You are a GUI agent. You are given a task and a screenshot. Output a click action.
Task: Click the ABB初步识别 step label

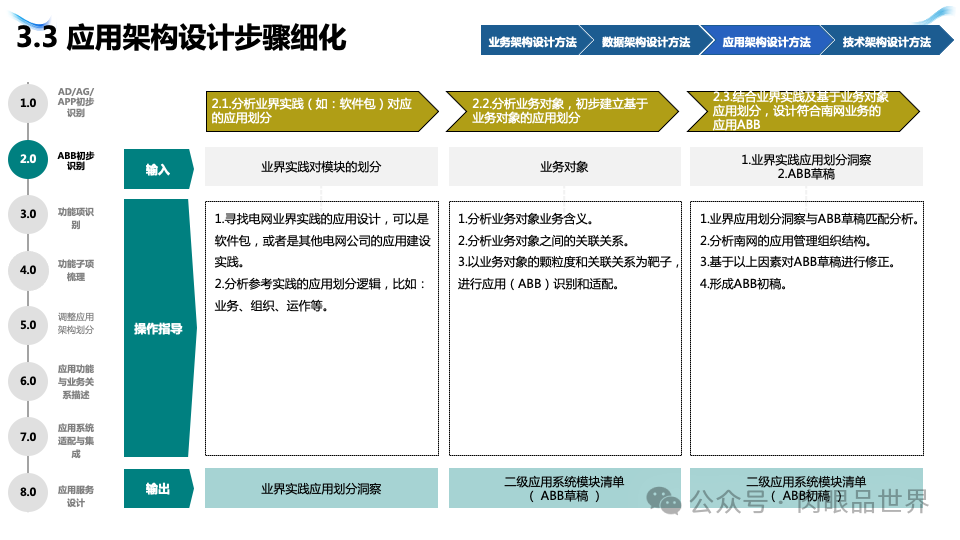[x=76, y=160]
